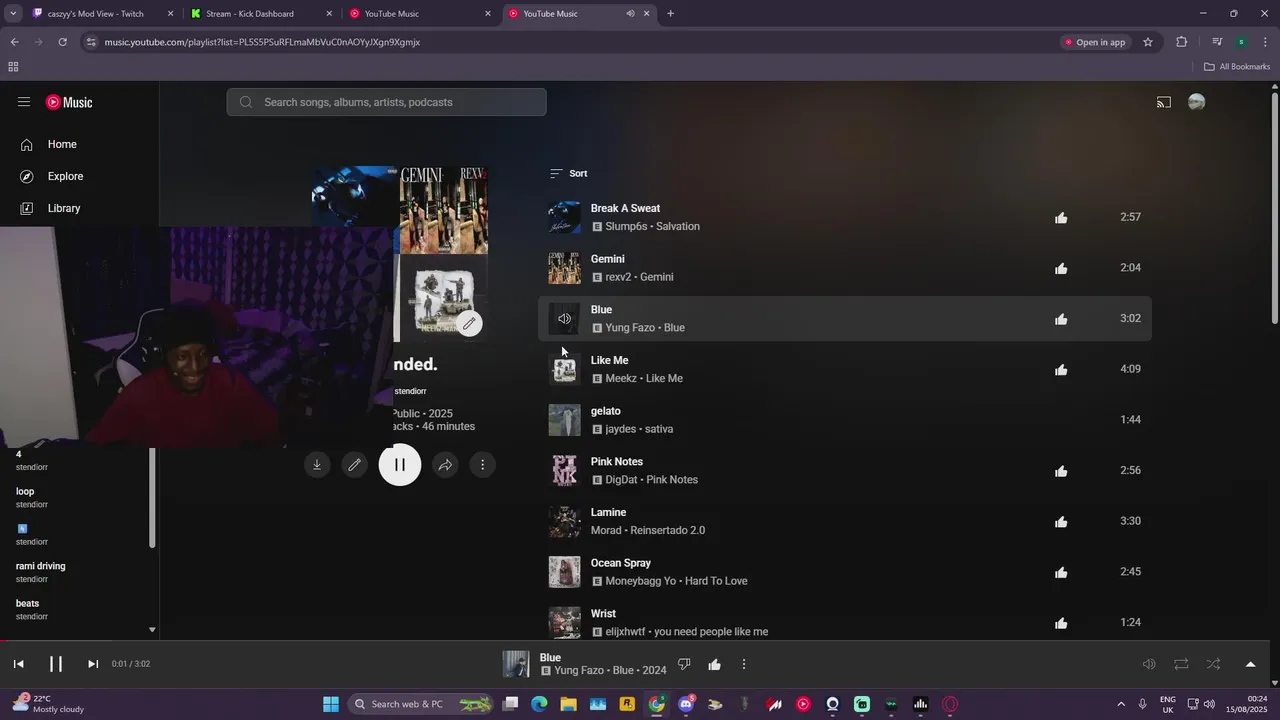Dislike the current song Blue

684,664
